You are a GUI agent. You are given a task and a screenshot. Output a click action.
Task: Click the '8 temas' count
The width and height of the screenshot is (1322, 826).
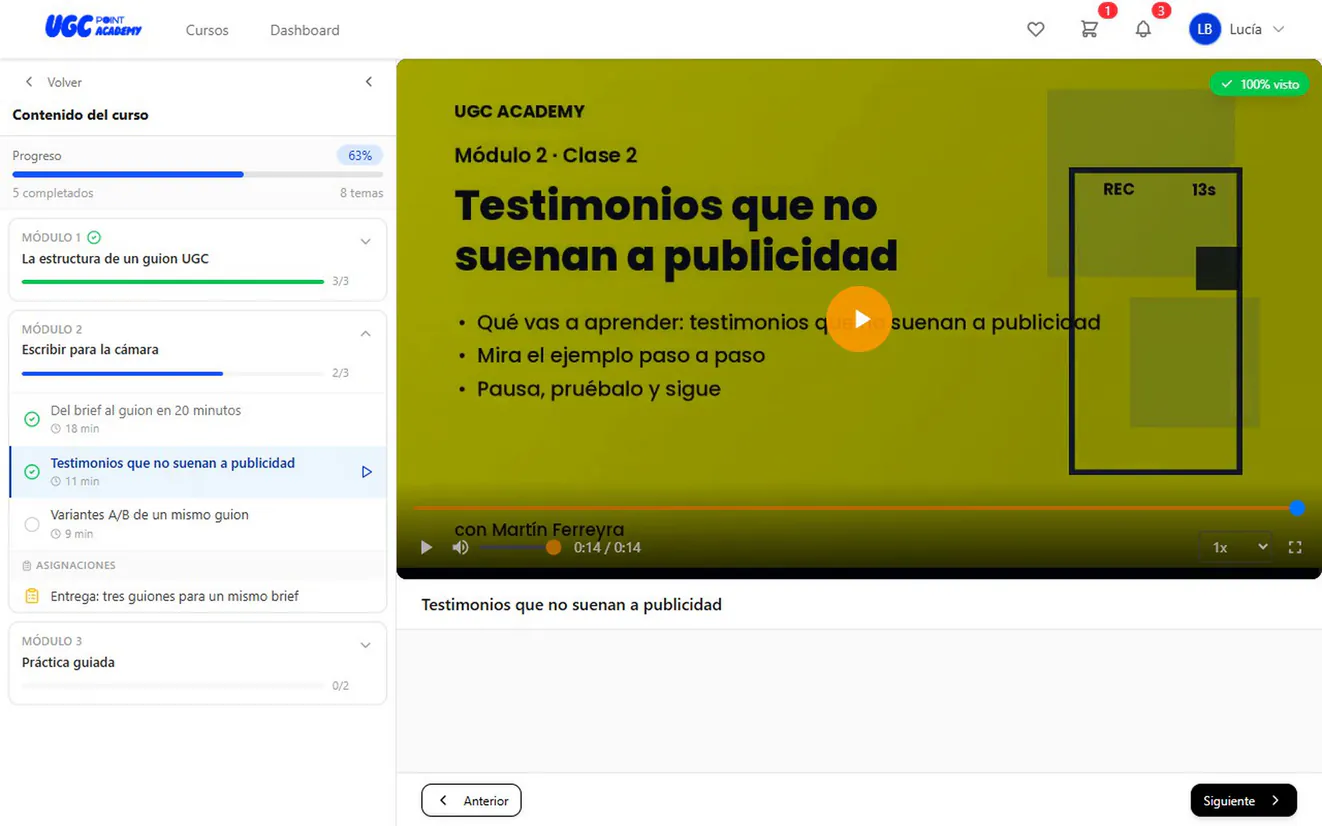[x=361, y=193]
